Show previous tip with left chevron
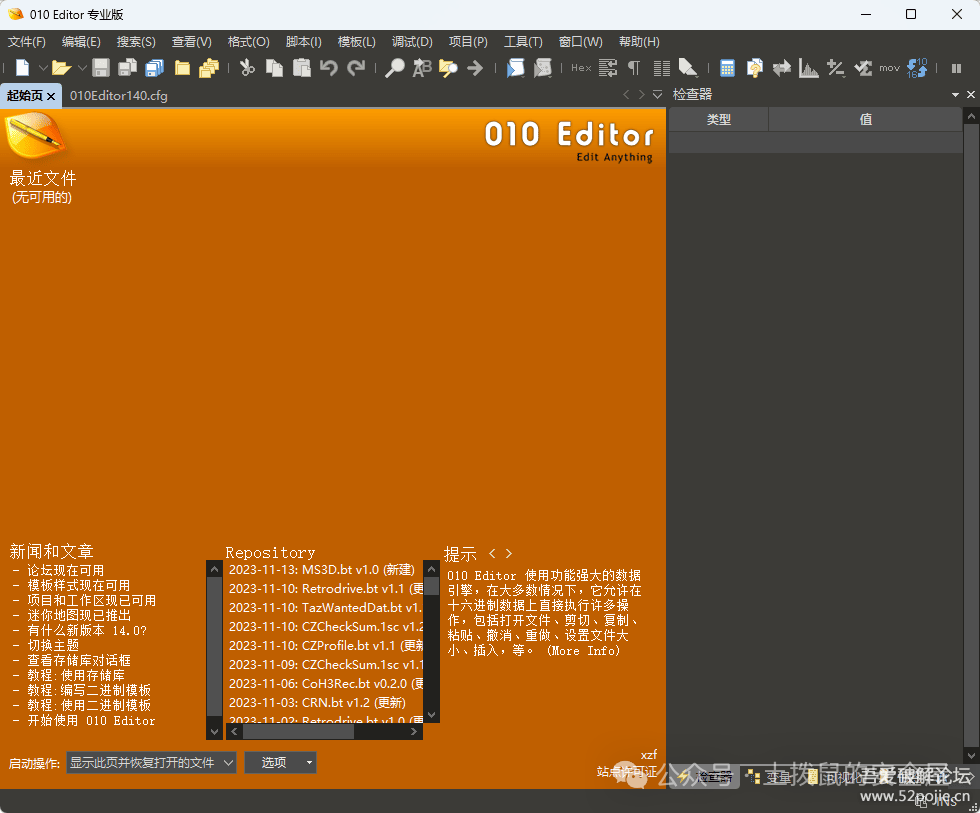Image resolution: width=980 pixels, height=813 pixels. pyautogui.click(x=492, y=553)
